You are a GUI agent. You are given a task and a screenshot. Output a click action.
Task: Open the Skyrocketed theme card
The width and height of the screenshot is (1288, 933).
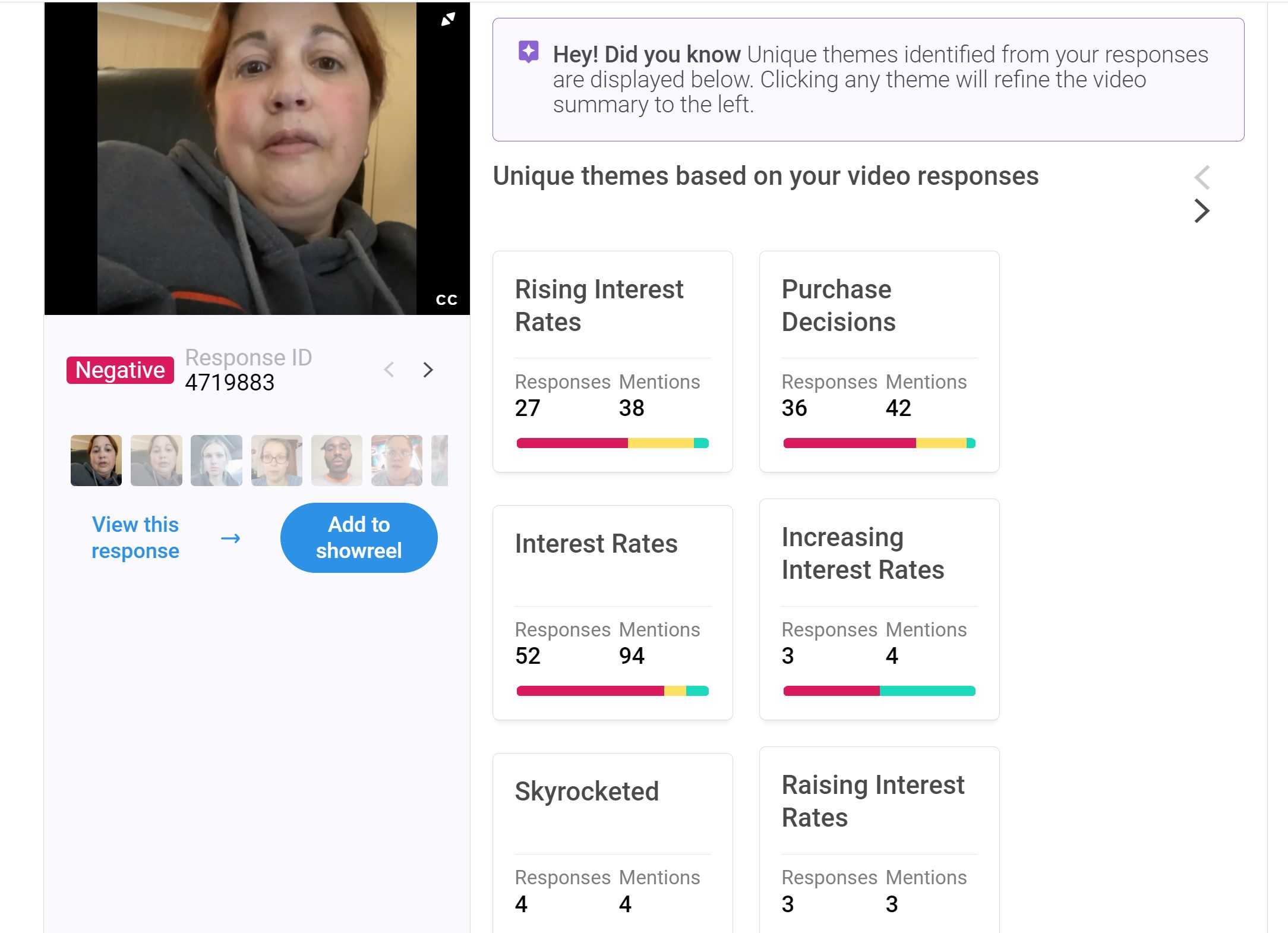(x=613, y=843)
